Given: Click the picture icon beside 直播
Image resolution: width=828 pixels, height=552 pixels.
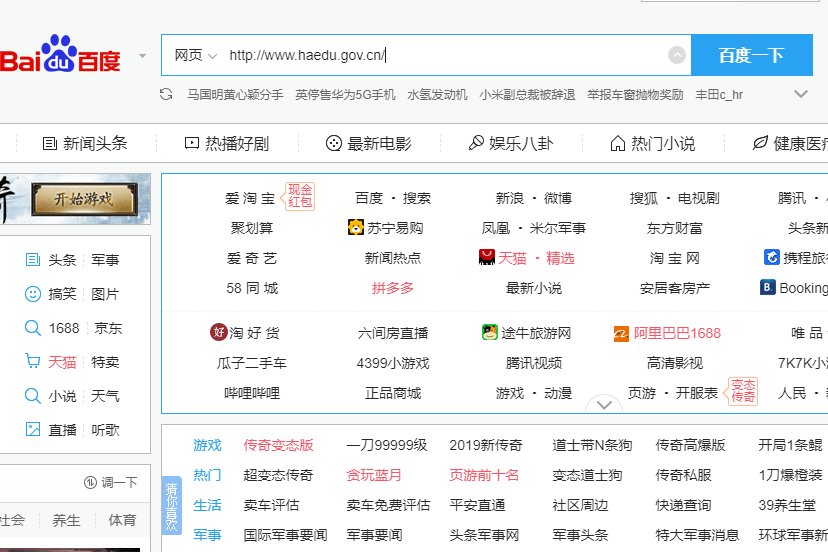Looking at the screenshot, I should [x=33, y=429].
